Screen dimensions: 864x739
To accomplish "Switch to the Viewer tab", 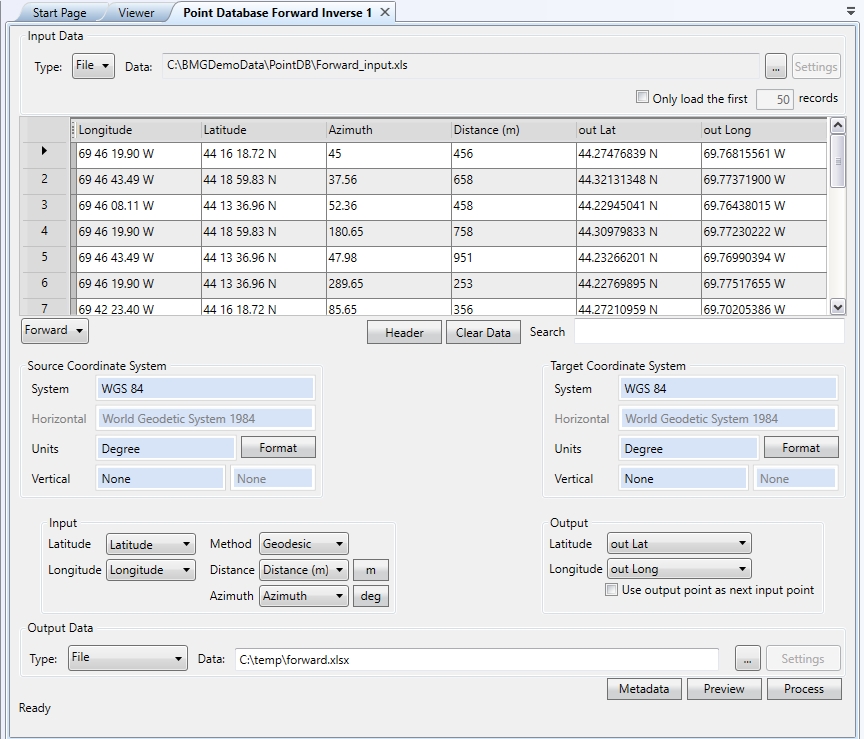I will click(x=135, y=13).
